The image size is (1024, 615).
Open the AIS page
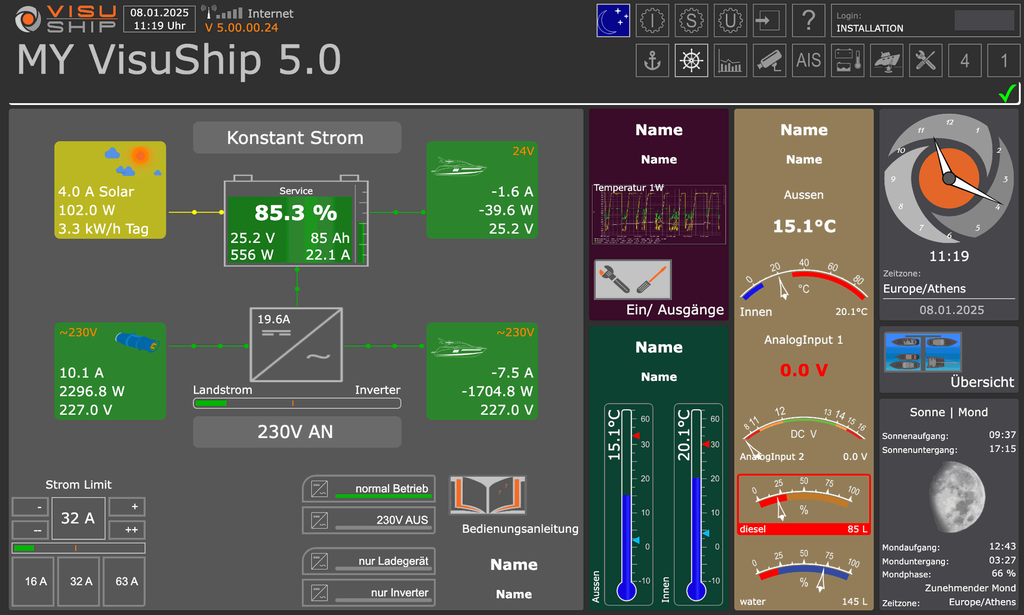coord(808,61)
